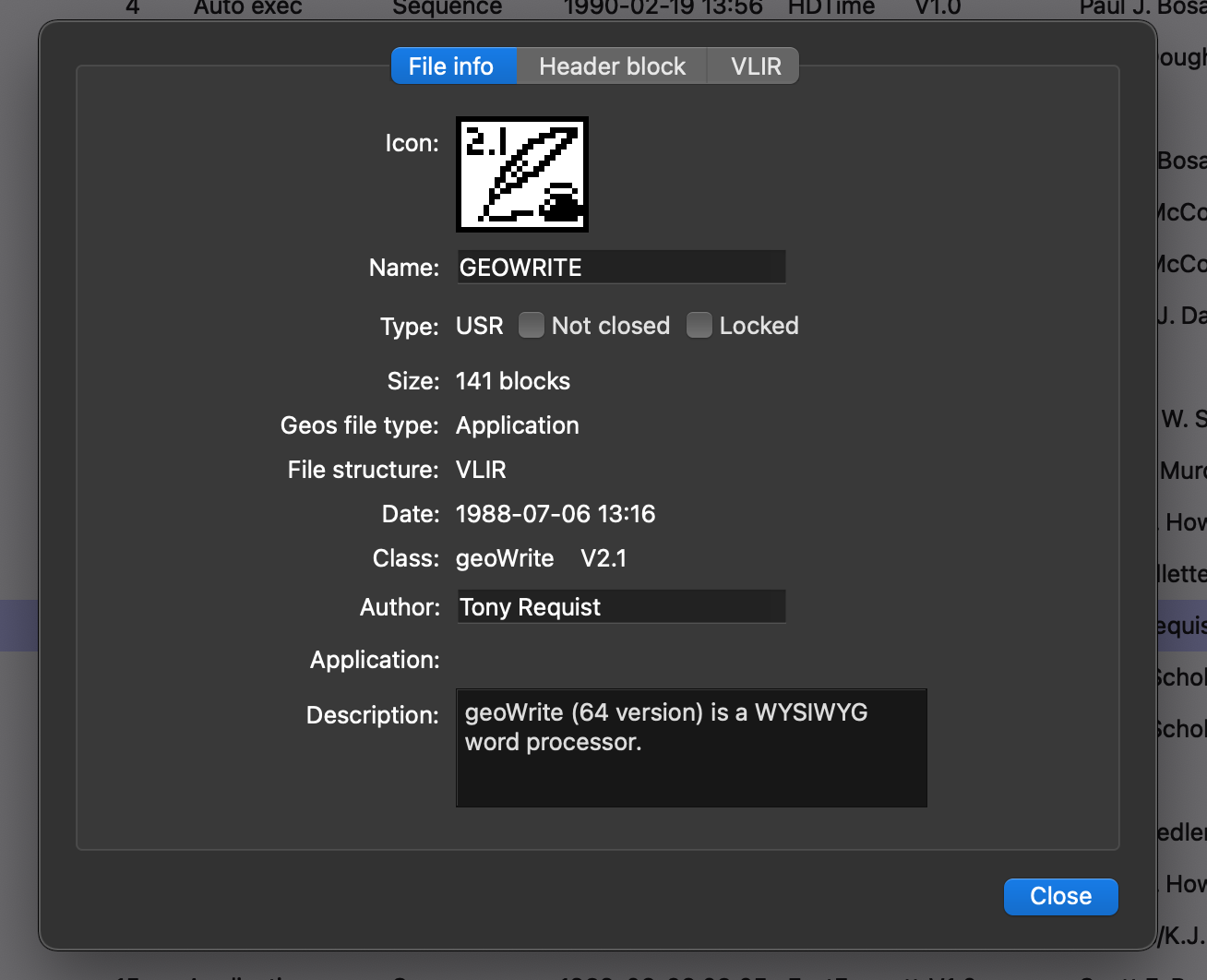This screenshot has width=1207, height=980.
Task: Click the Date: label
Action: click(x=411, y=514)
